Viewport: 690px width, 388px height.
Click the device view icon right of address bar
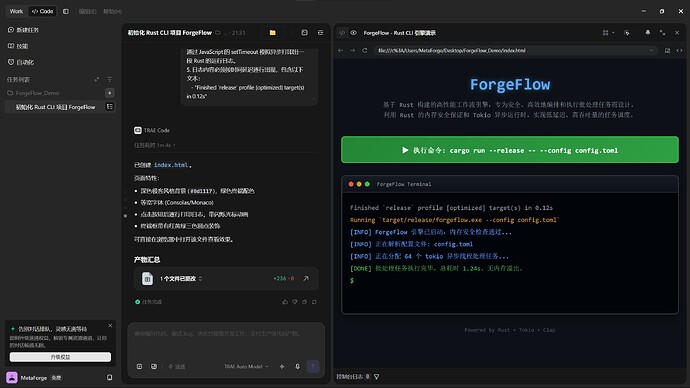[x=668, y=51]
